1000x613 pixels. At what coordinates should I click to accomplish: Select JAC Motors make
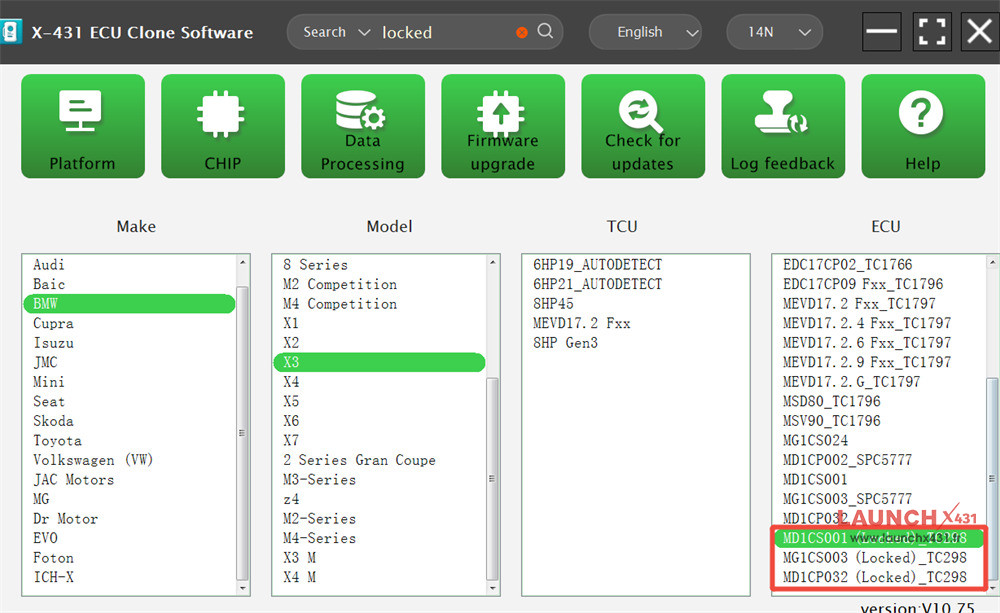tap(73, 480)
